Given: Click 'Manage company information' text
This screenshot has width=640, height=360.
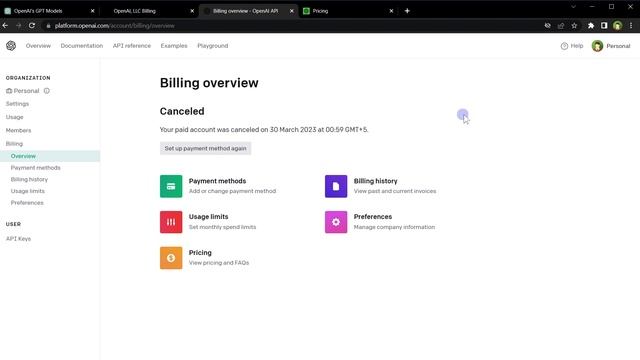Looking at the screenshot, I should point(394,227).
